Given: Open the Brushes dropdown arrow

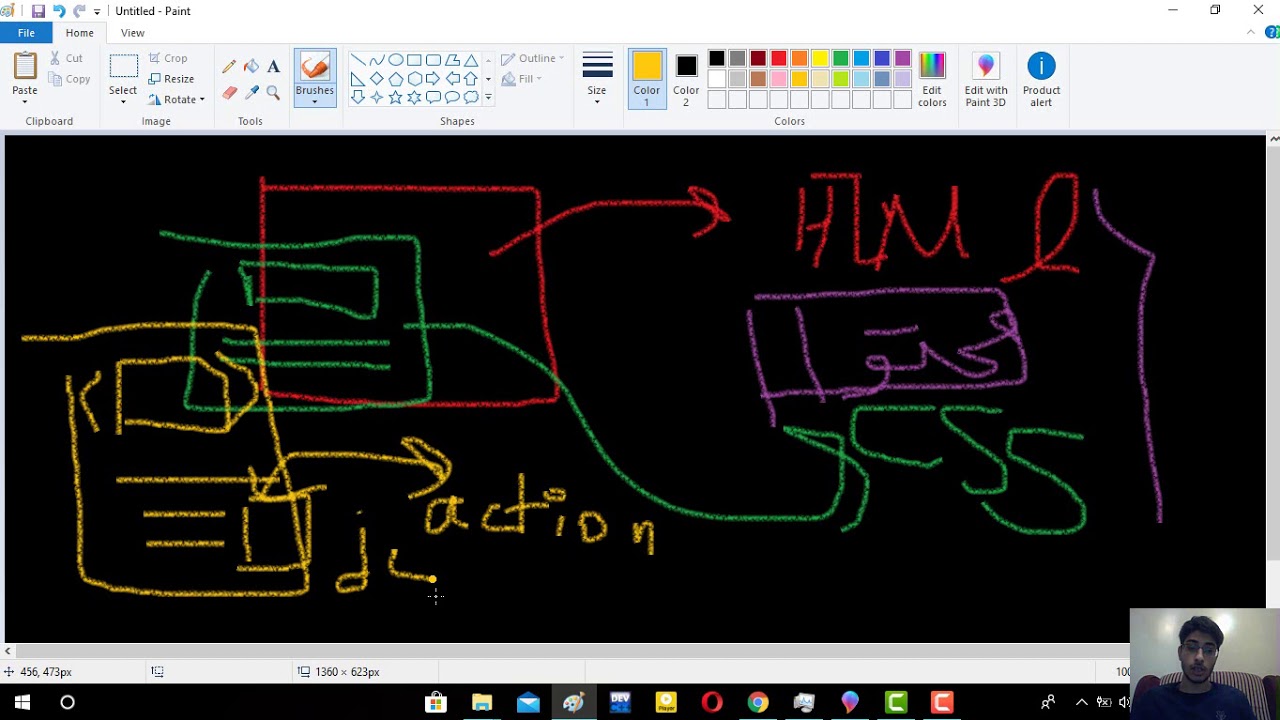Looking at the screenshot, I should point(314,101).
